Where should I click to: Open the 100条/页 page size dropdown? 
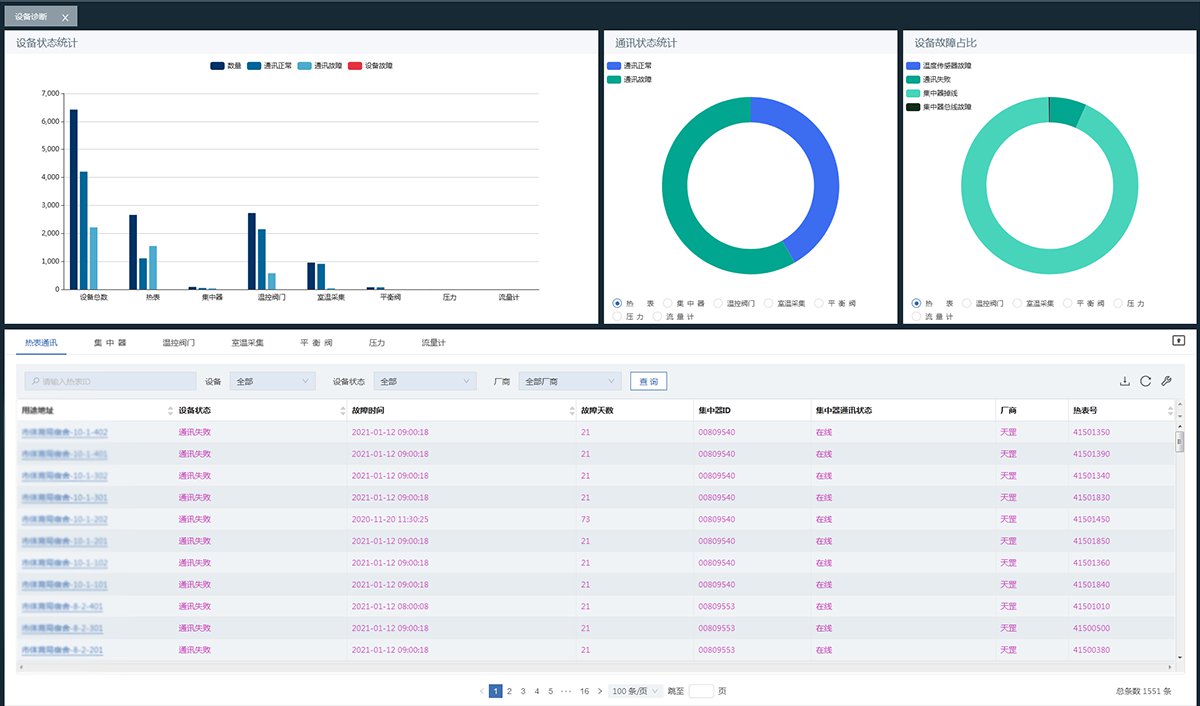click(635, 691)
